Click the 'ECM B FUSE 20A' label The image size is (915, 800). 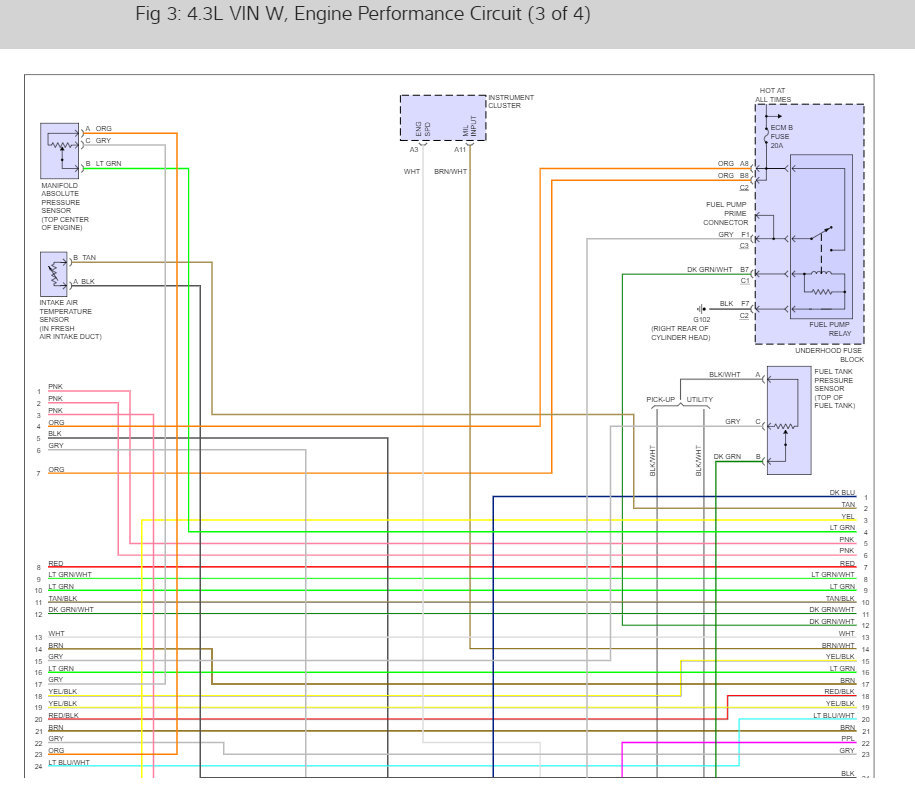coord(781,137)
